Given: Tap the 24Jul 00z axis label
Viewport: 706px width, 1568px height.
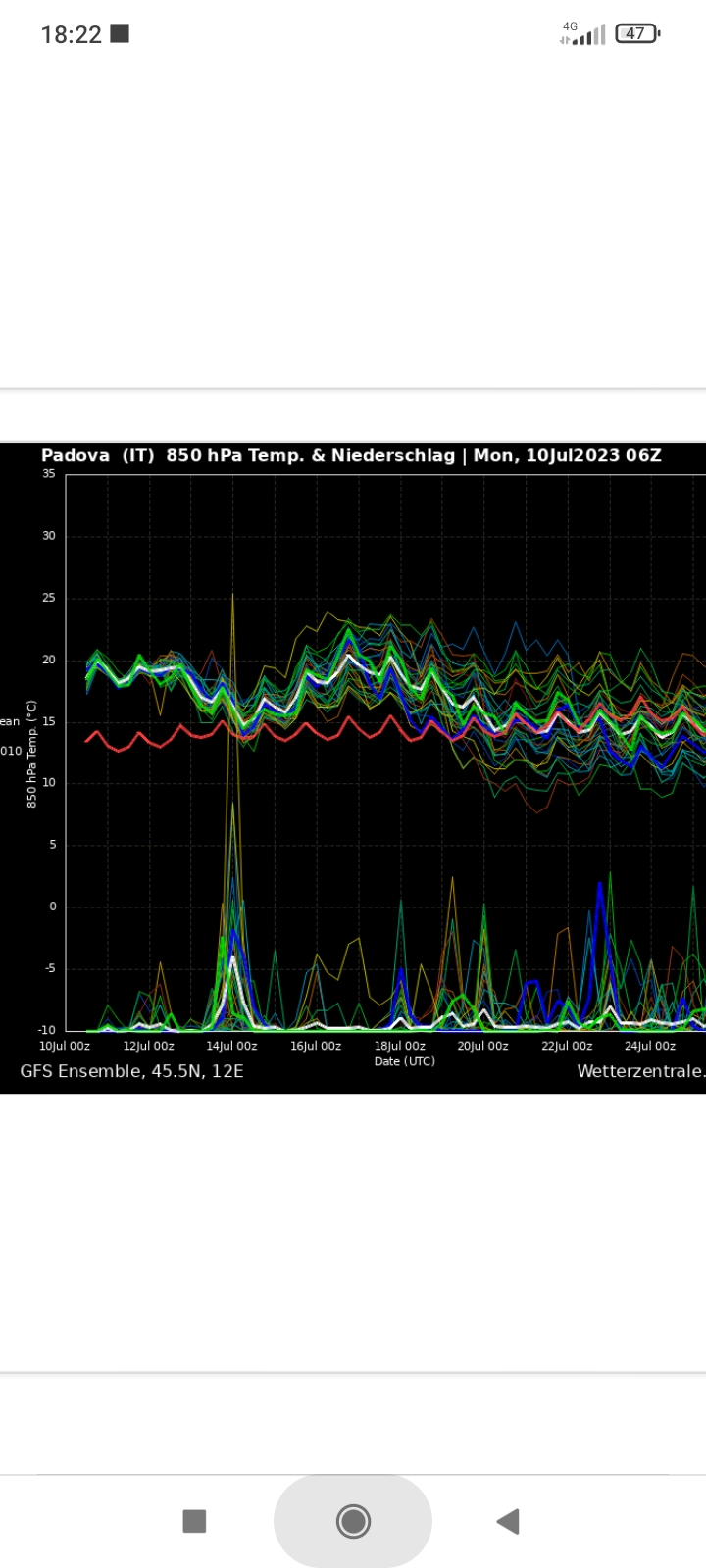Looking at the screenshot, I should [650, 1046].
